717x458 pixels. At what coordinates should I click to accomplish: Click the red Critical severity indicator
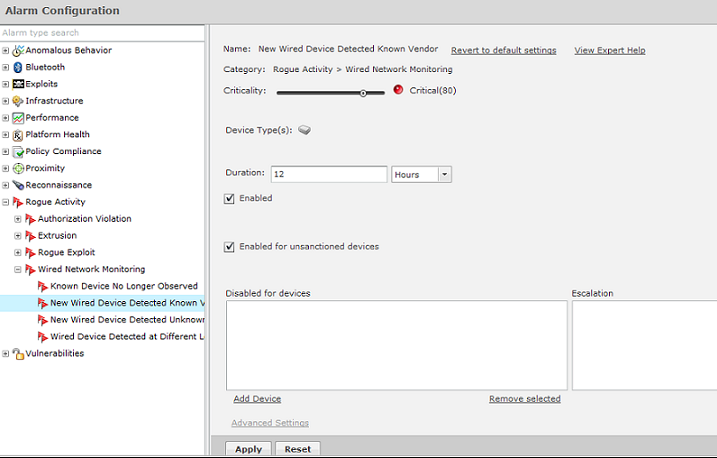pos(398,90)
